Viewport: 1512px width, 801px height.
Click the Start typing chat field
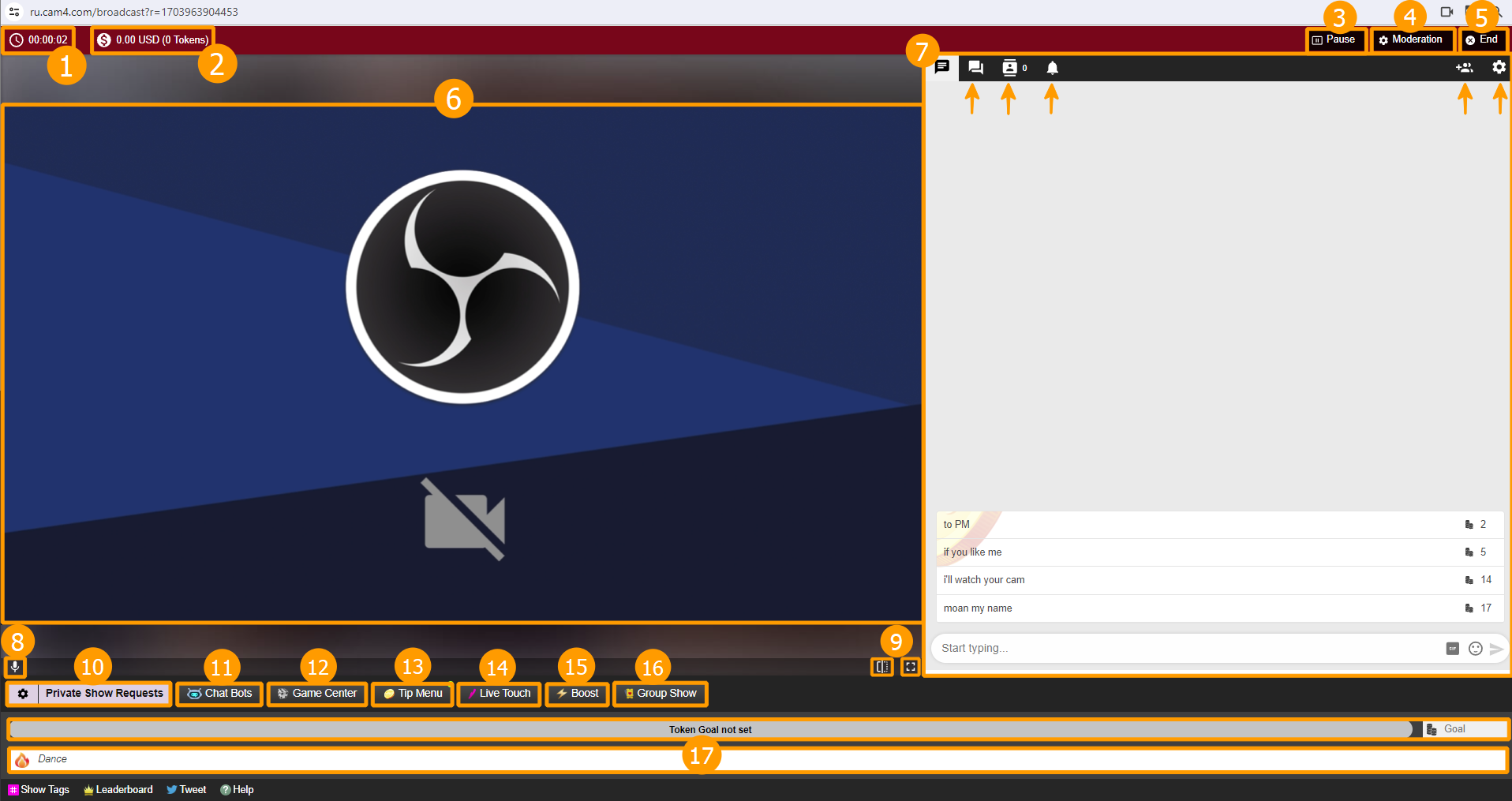[x=1184, y=649]
